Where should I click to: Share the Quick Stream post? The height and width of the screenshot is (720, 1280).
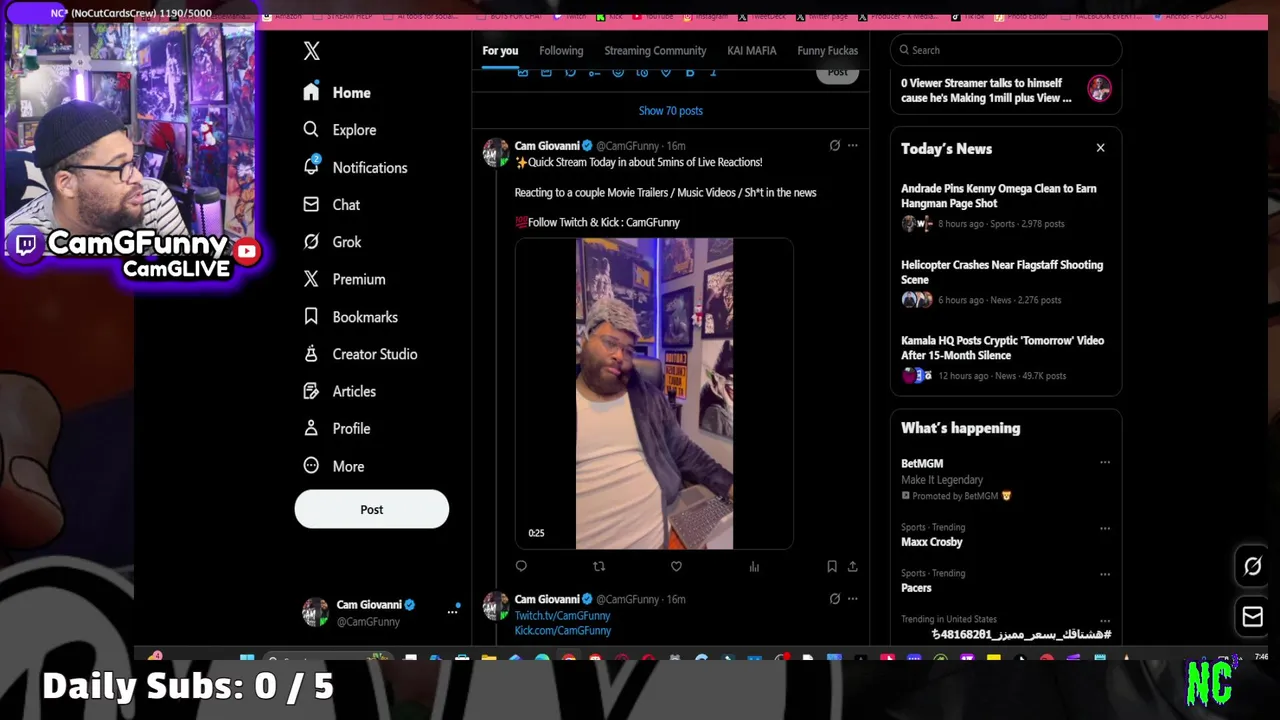tap(853, 567)
